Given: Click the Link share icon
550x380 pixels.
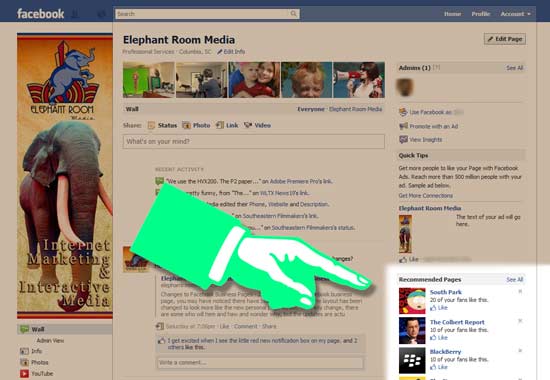Looking at the screenshot, I should tap(220, 125).
